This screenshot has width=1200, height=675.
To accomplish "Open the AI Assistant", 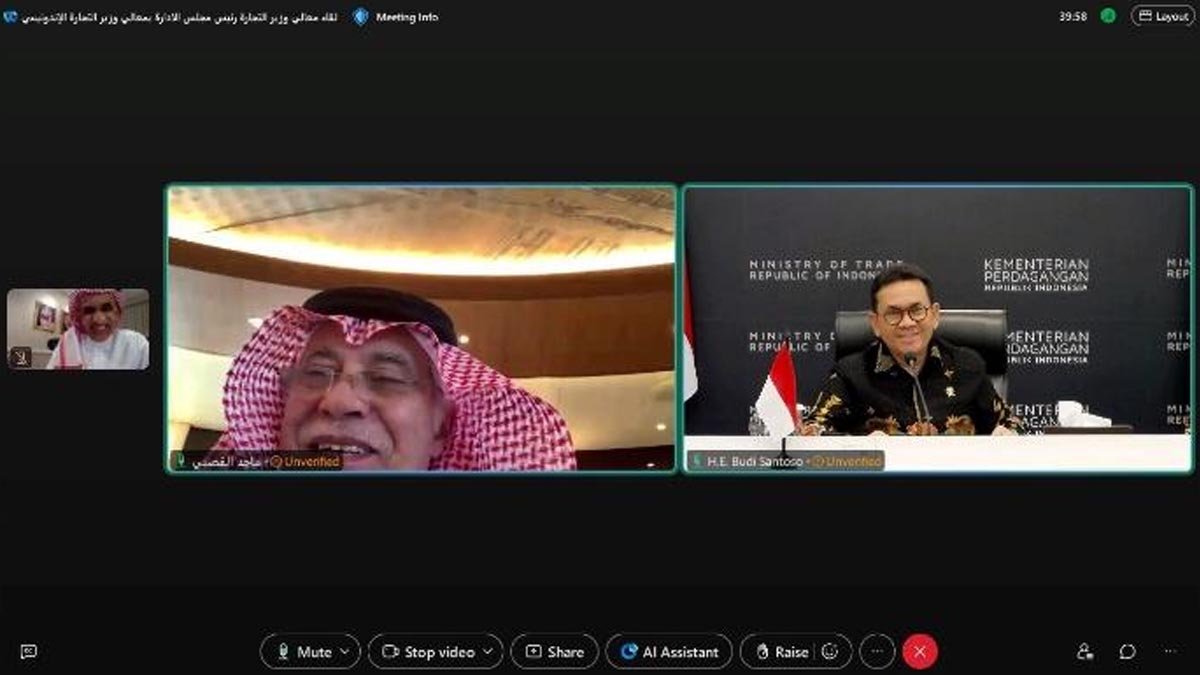I will point(669,652).
